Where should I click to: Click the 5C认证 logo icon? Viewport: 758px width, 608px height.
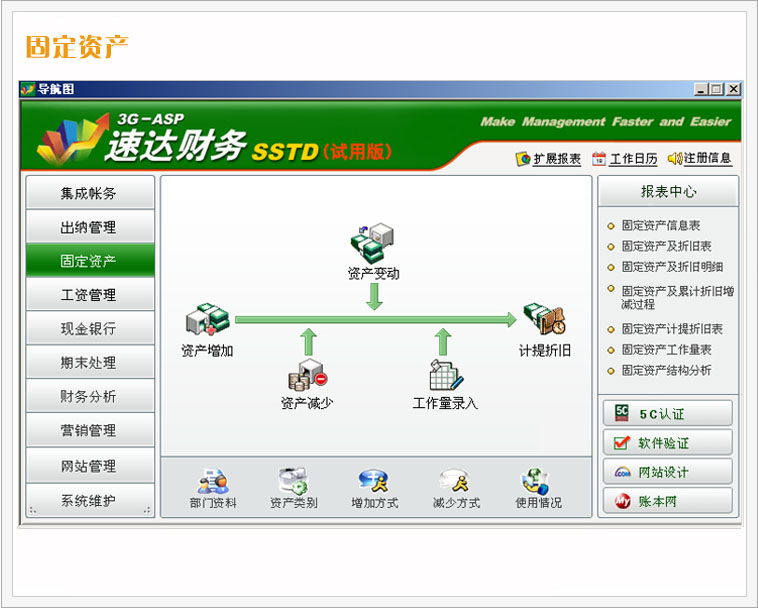click(622, 413)
